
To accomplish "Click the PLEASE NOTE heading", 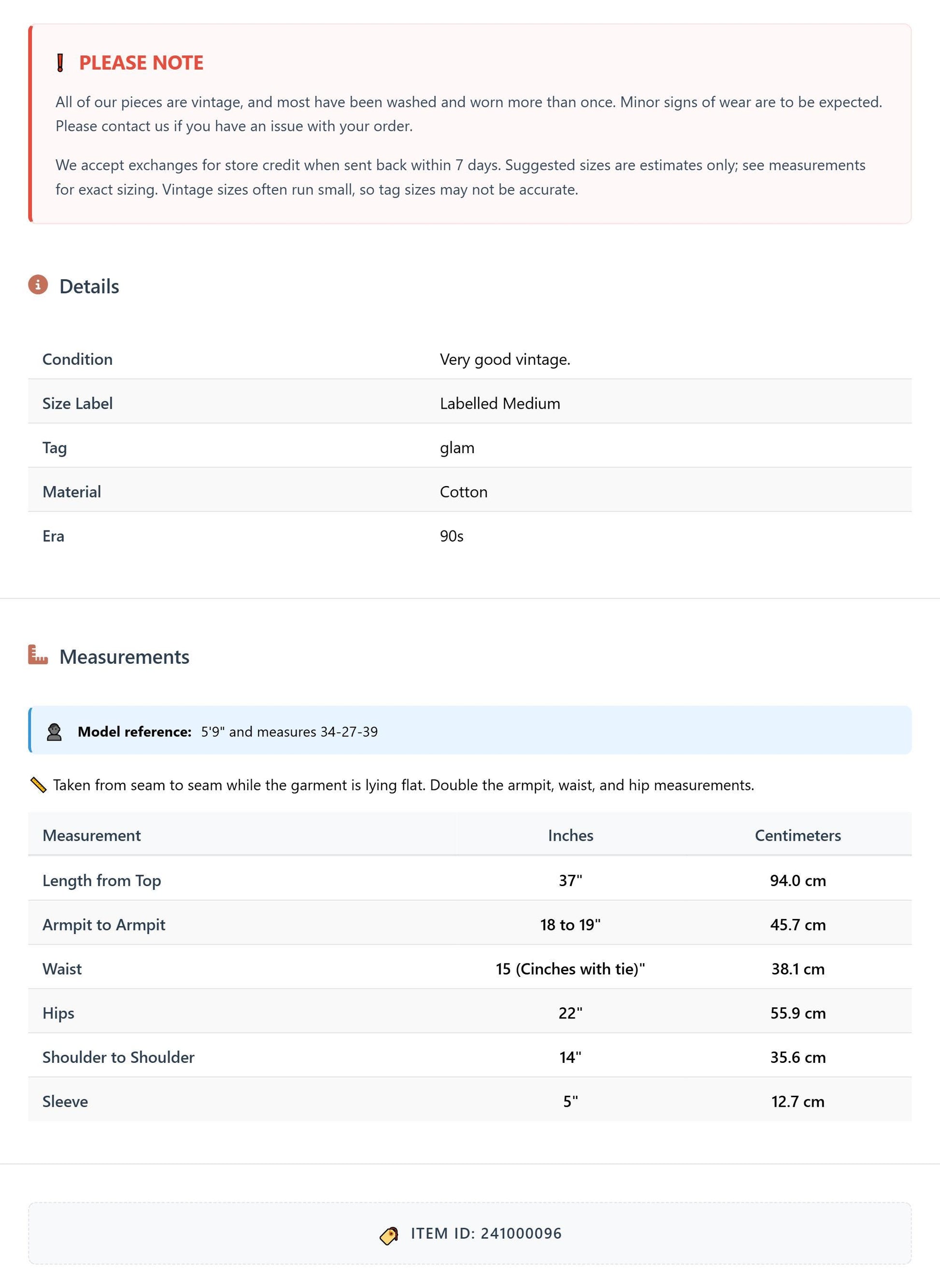I will click(141, 63).
